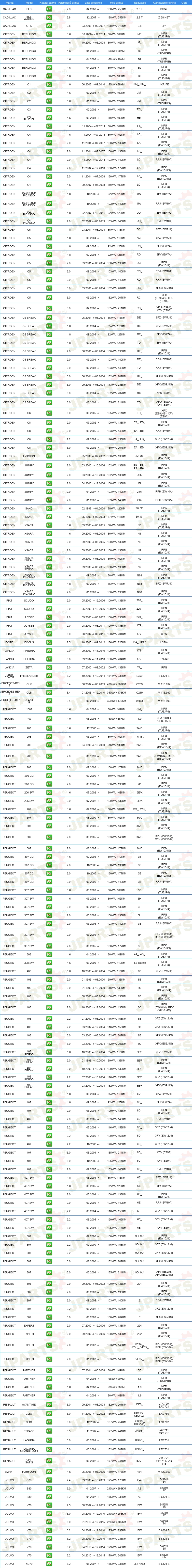Click fuel icon in LAND ROVER FREELANDER row
192x1568 pixels.
(x=49, y=676)
